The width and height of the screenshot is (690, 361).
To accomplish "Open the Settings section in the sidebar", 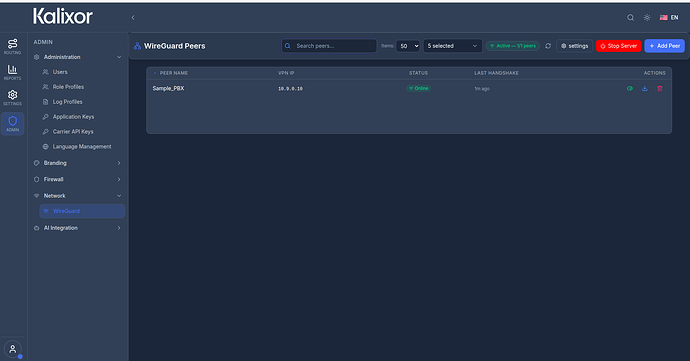I will point(12,97).
